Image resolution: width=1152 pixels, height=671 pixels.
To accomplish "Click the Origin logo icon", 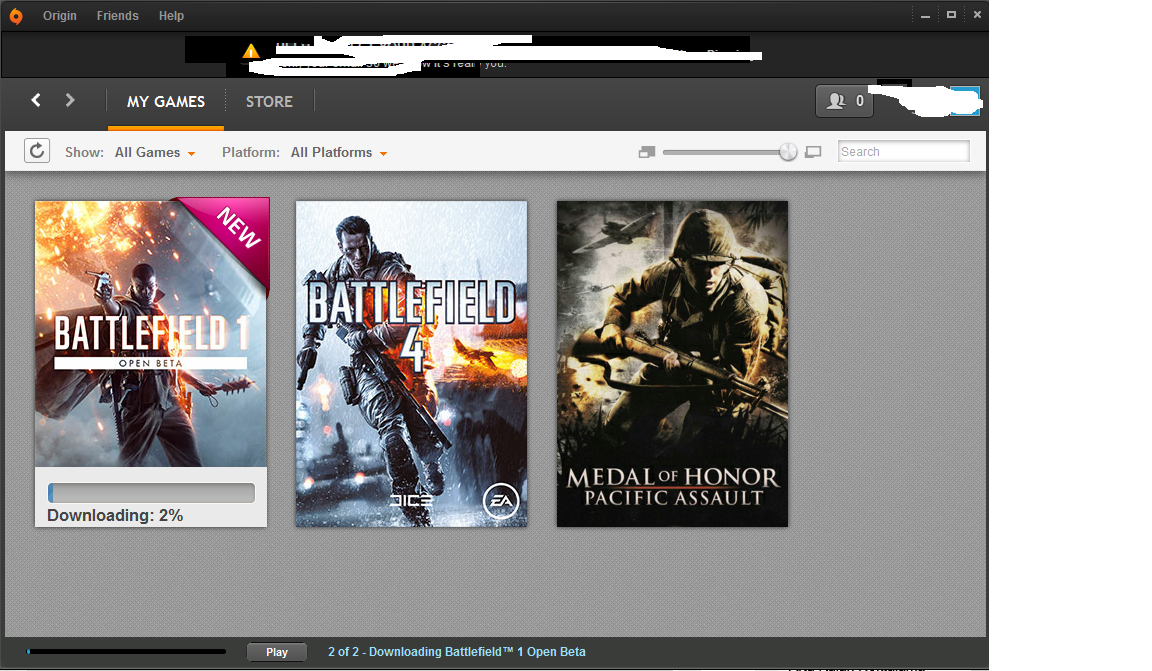I will tap(17, 16).
